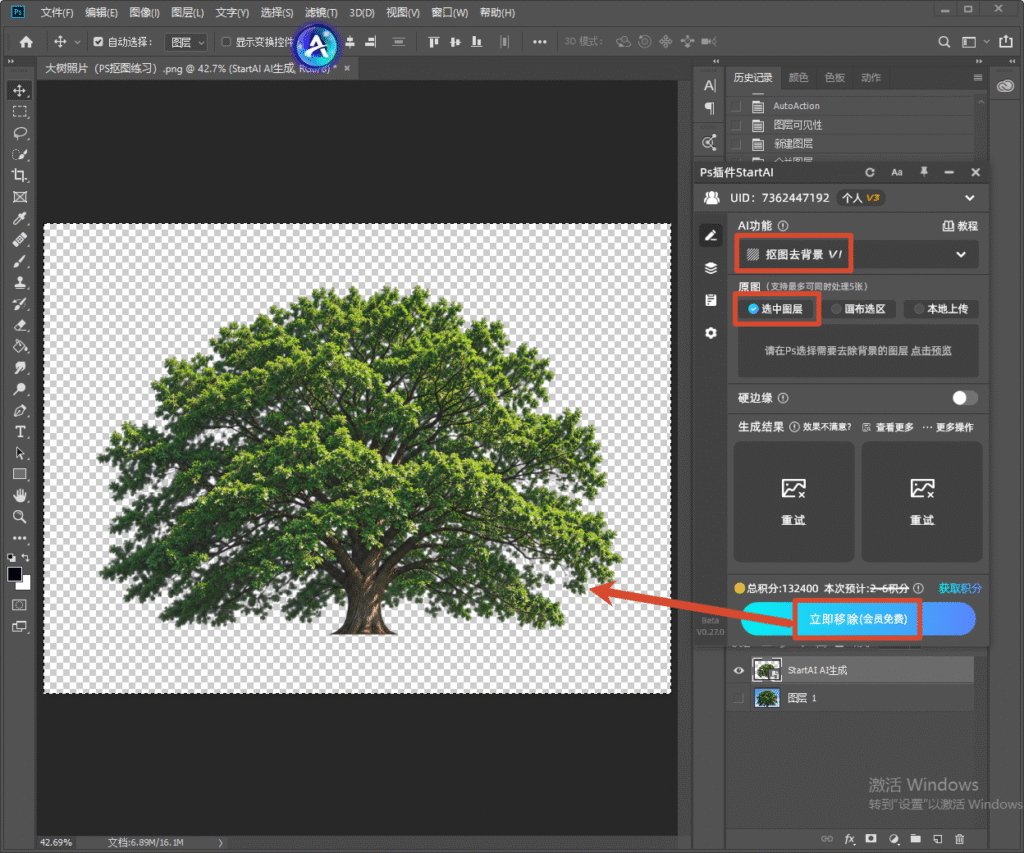
Task: Open the 抠图去背景 function dropdown
Action: pyautogui.click(x=857, y=255)
